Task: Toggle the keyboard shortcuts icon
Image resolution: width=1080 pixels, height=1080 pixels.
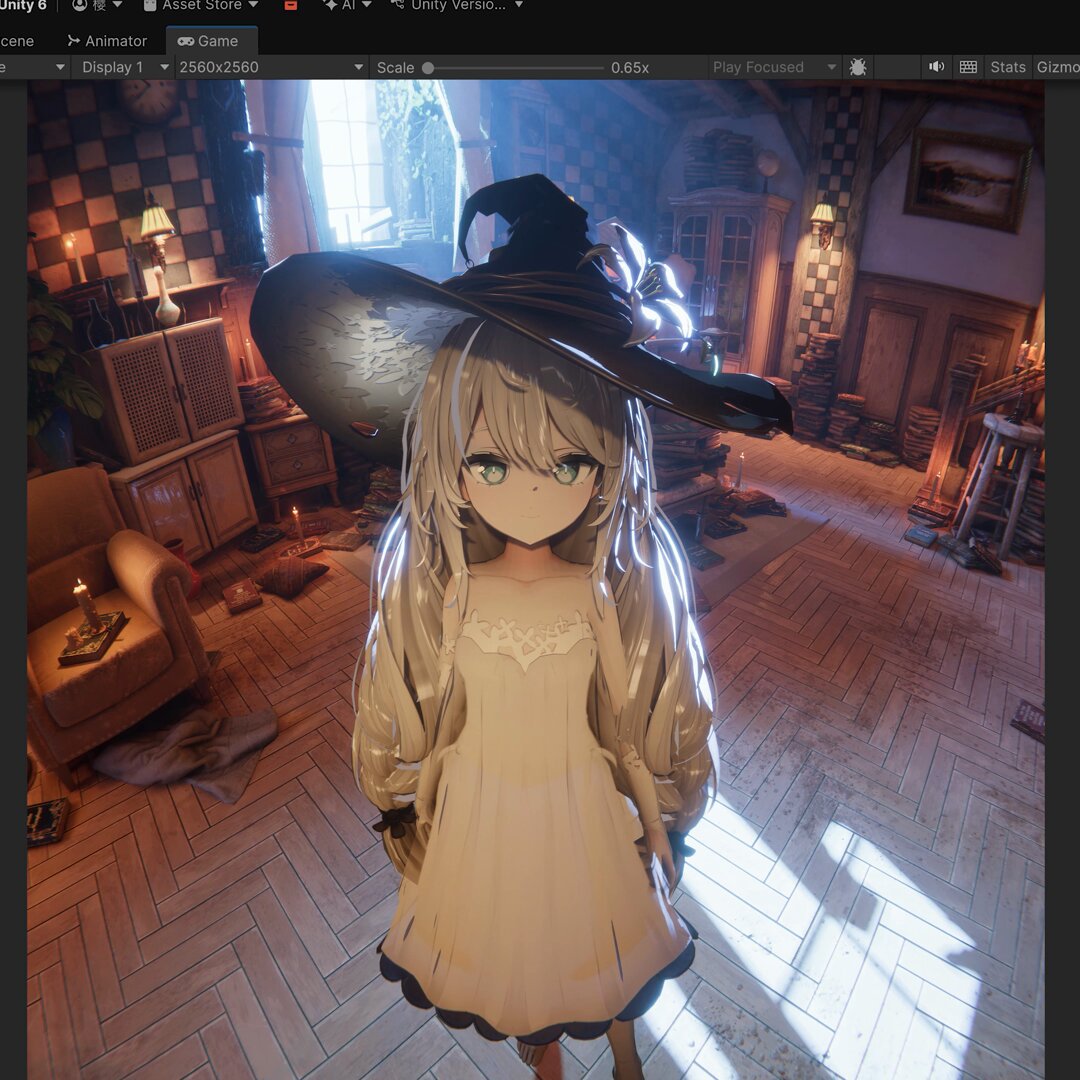Action: click(x=968, y=67)
